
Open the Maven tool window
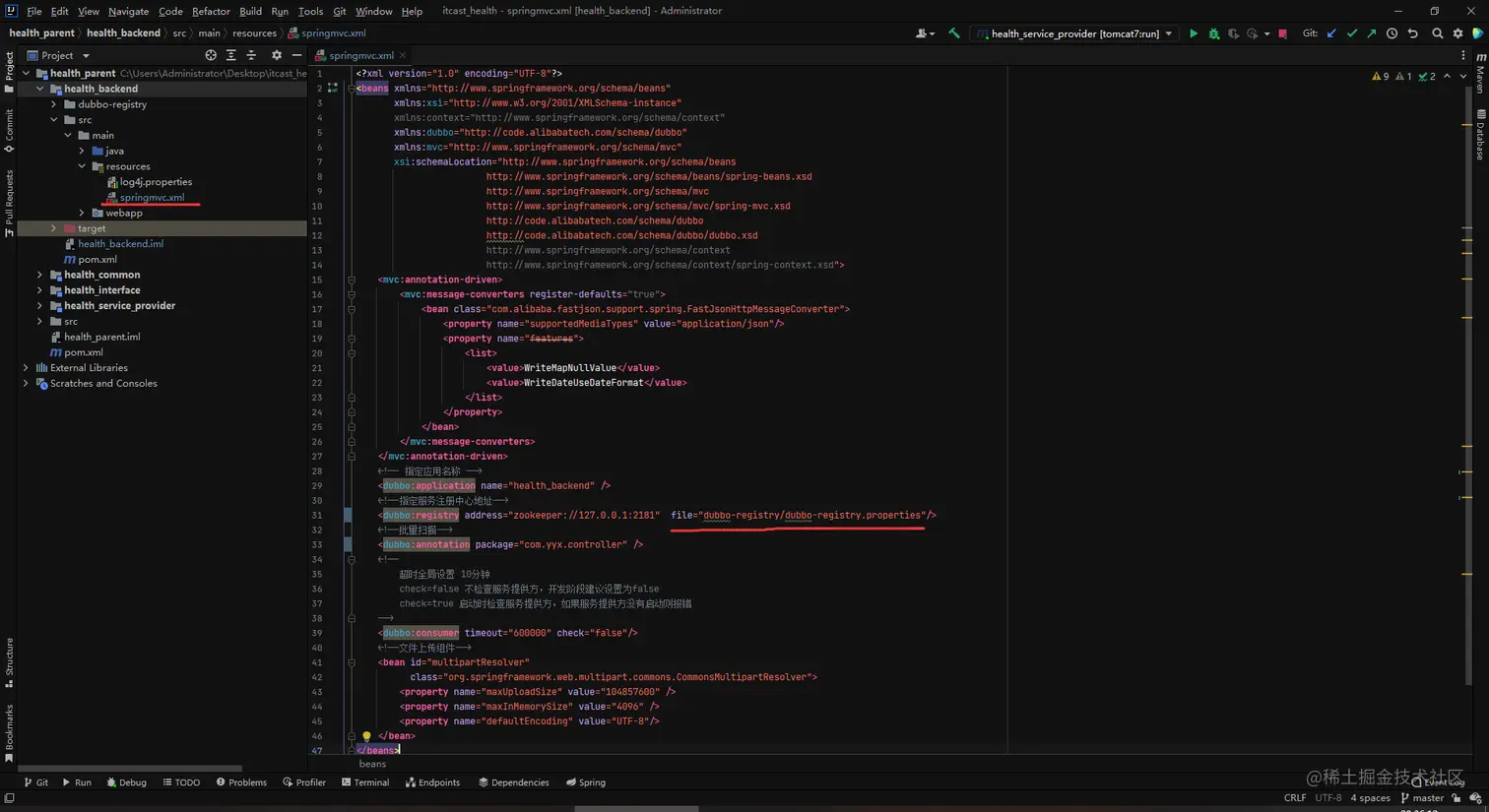point(1480,74)
